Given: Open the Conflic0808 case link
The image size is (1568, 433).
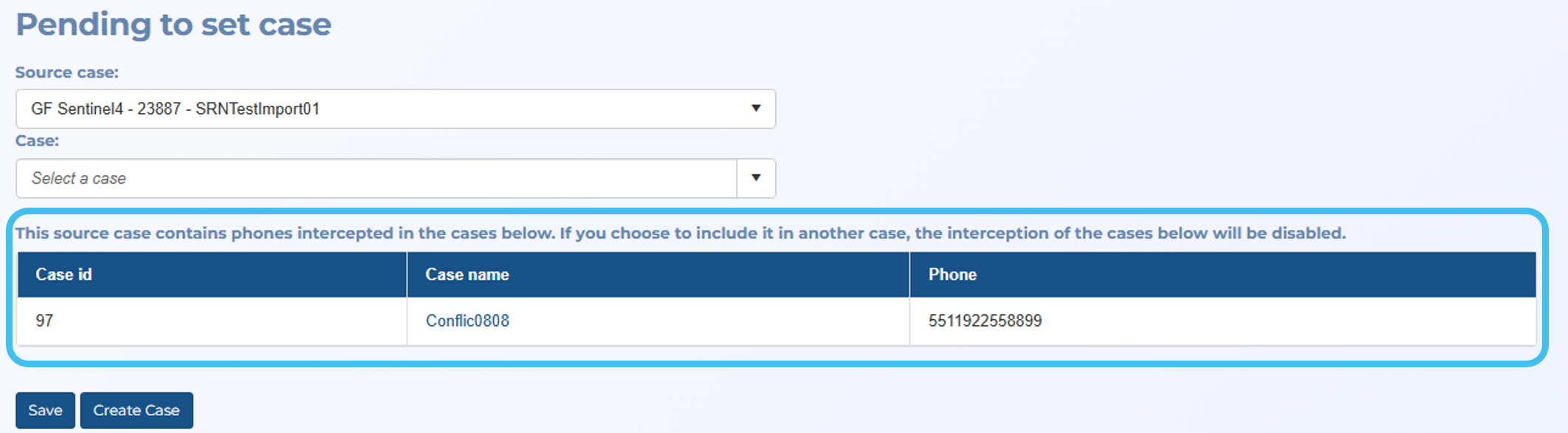Looking at the screenshot, I should point(467,321).
